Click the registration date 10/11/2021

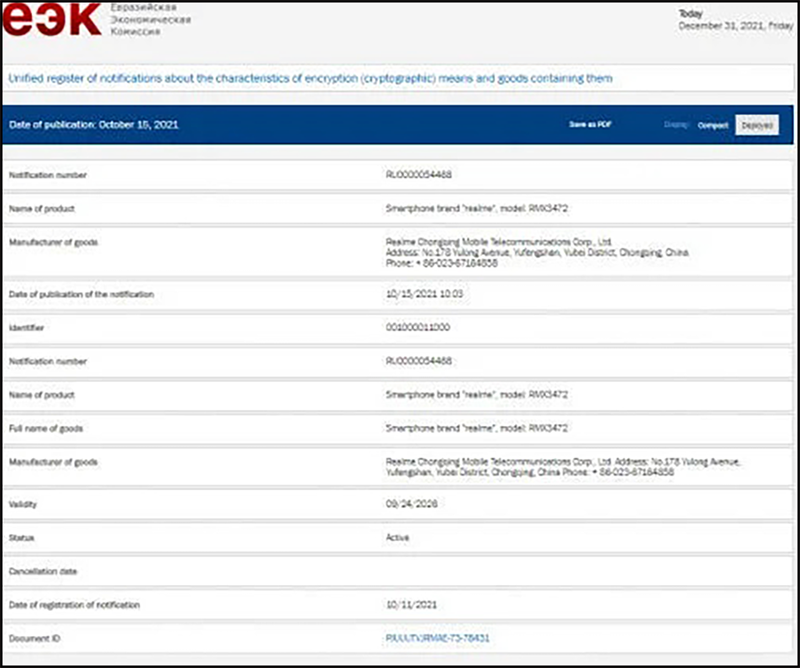point(411,605)
